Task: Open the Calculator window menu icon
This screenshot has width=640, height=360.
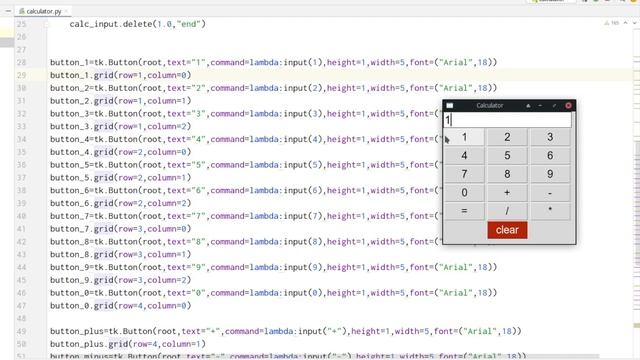Action: pyautogui.click(x=449, y=106)
